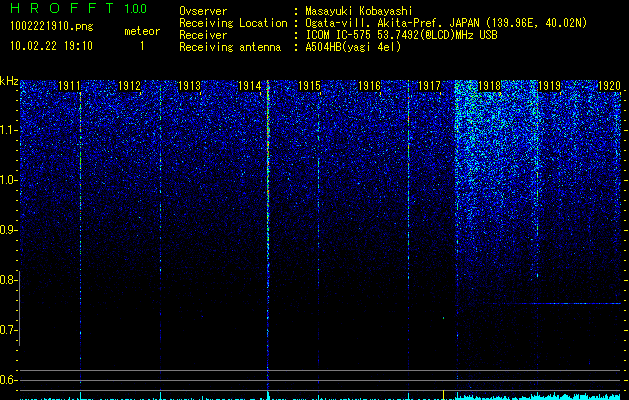Click the small echo dot near 0.72 kHz

pyautogui.click(x=443, y=318)
